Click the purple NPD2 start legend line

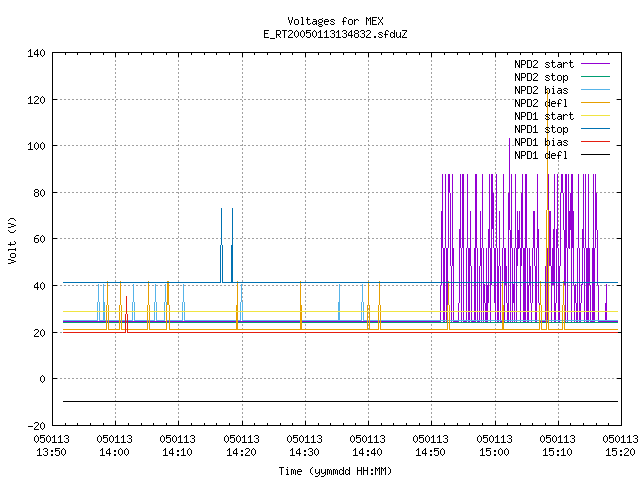[x=595, y=64]
